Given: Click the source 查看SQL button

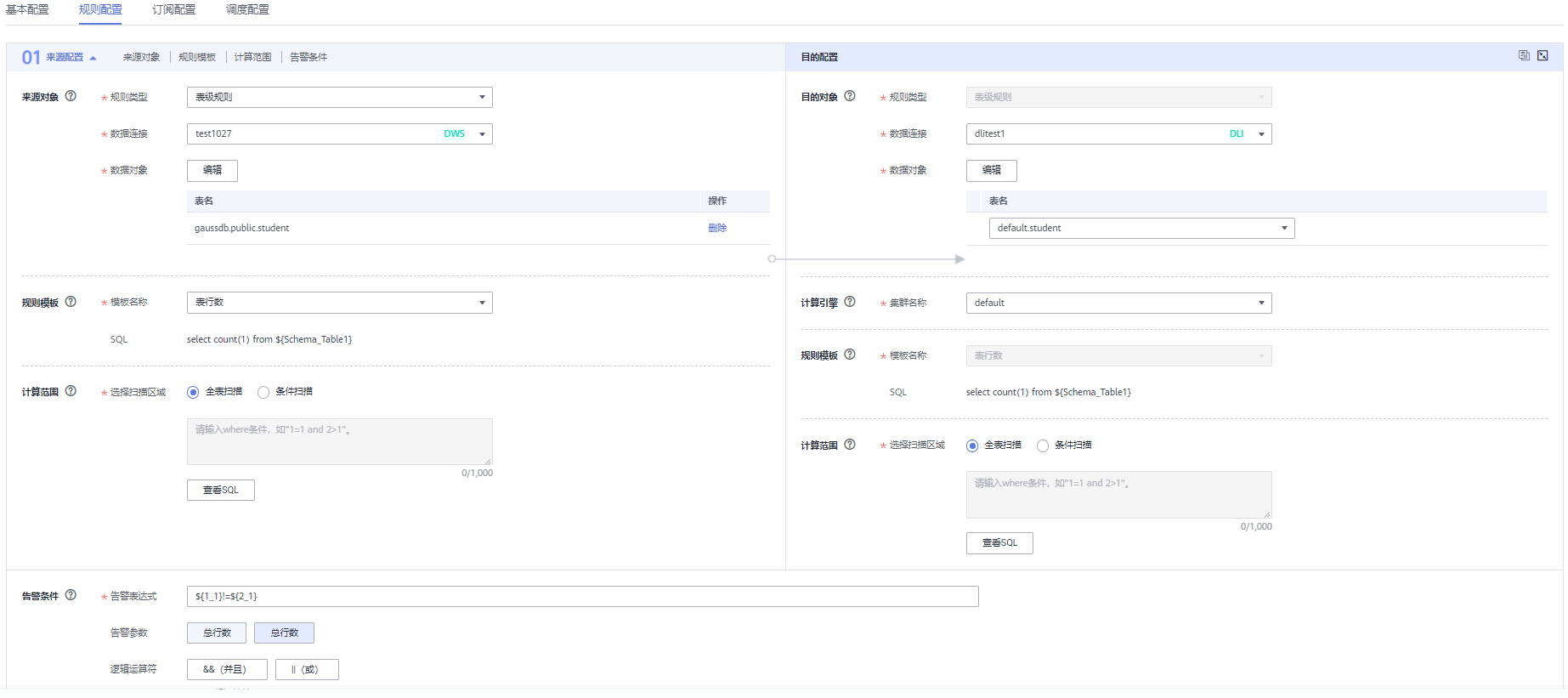Looking at the screenshot, I should pyautogui.click(x=220, y=490).
